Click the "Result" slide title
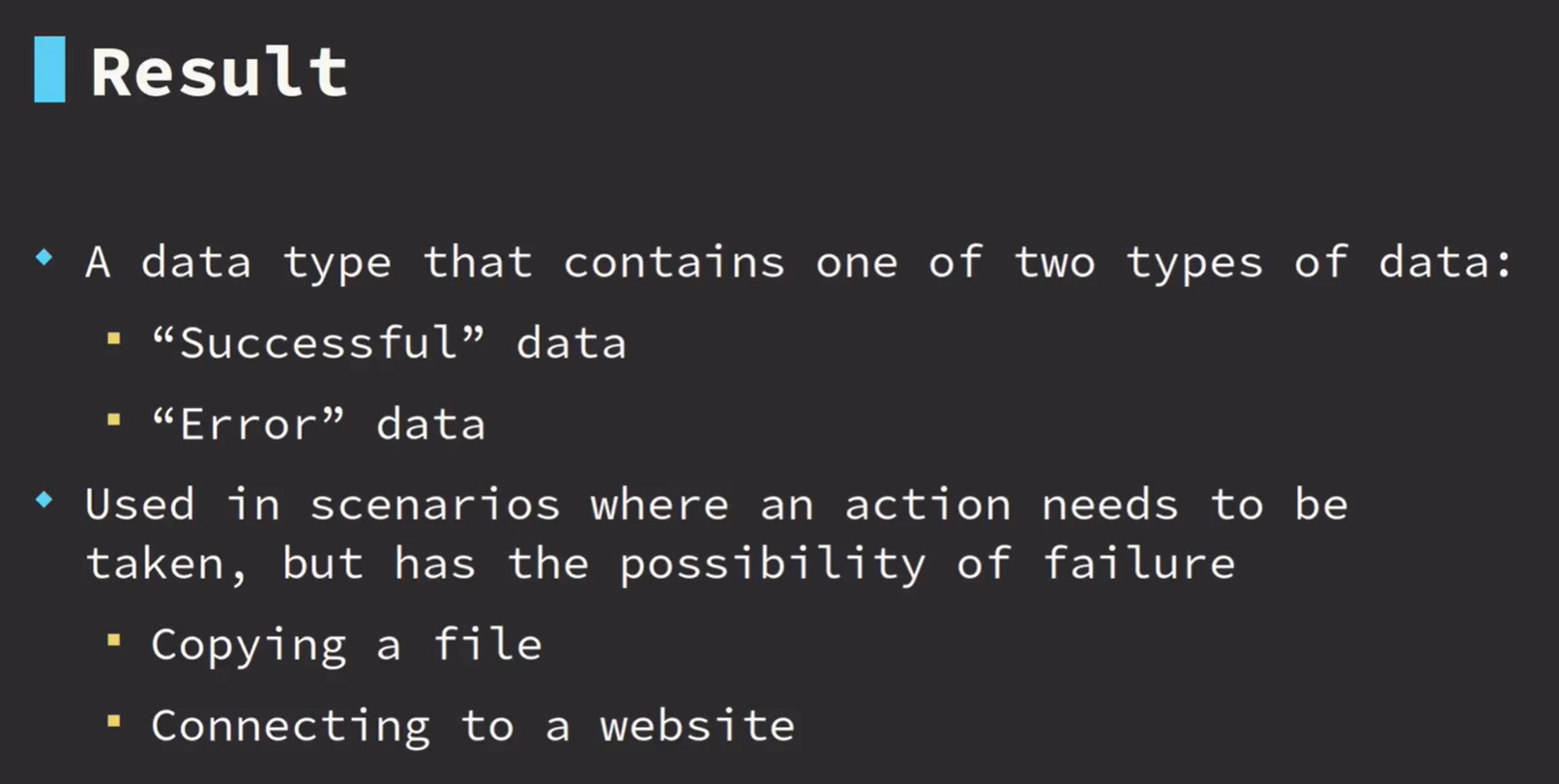1559x784 pixels. click(x=220, y=72)
